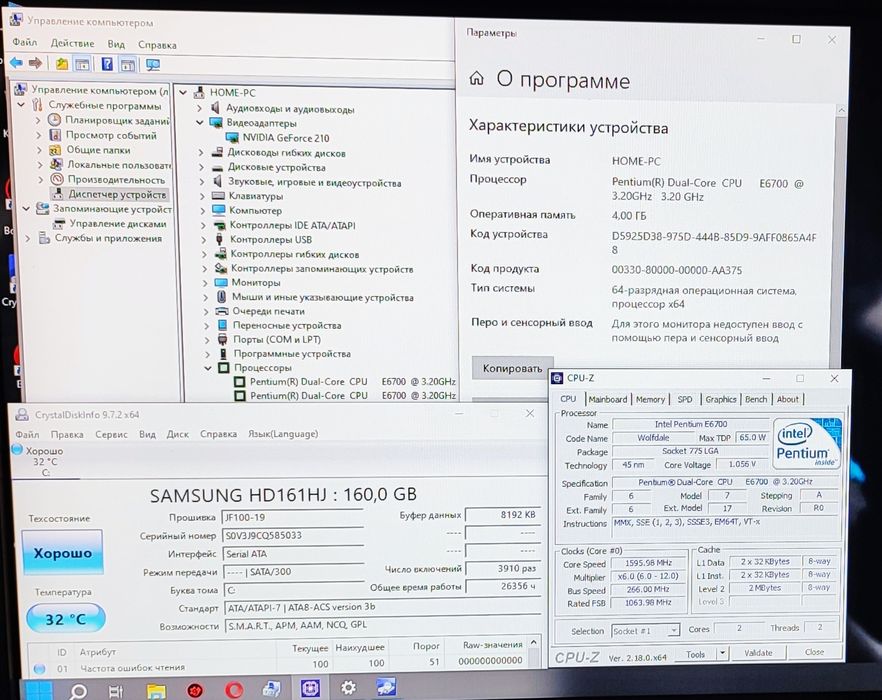Click the home icon in Settings window
The height and width of the screenshot is (700, 882).
(x=476, y=78)
